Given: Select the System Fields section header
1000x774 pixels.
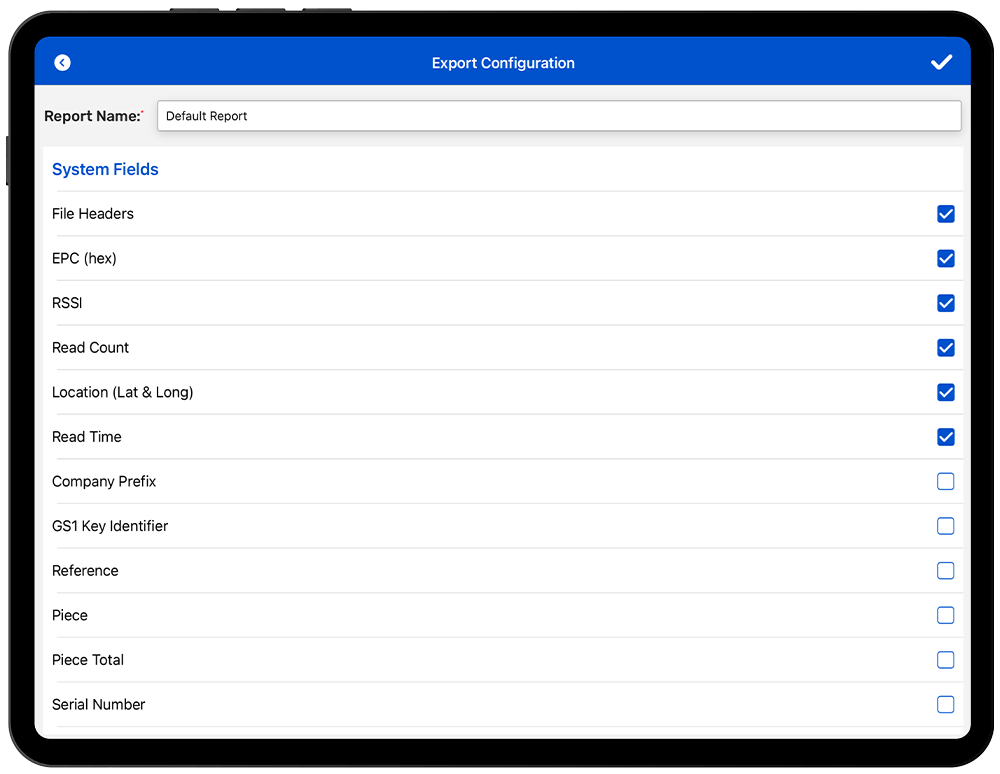Looking at the screenshot, I should click(x=105, y=170).
